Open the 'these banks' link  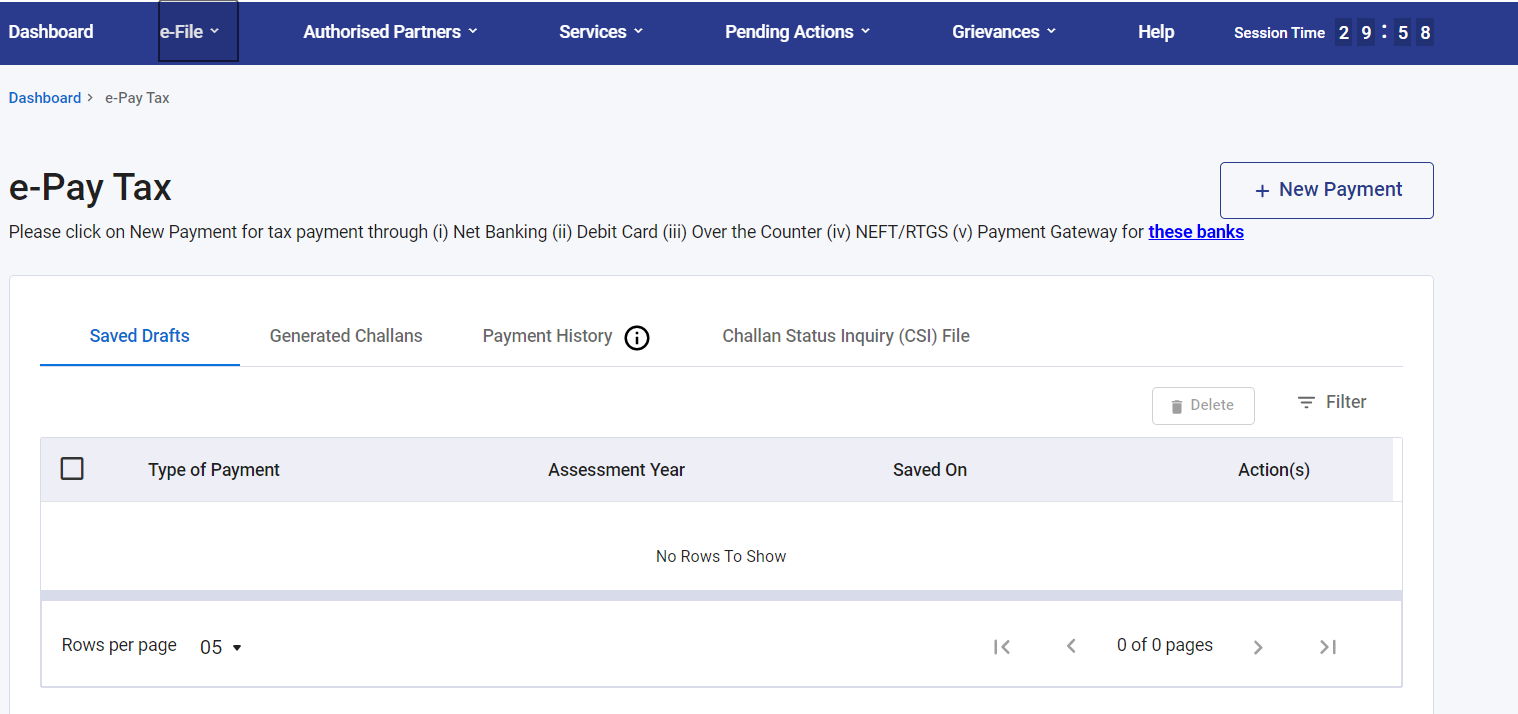[x=1196, y=232]
